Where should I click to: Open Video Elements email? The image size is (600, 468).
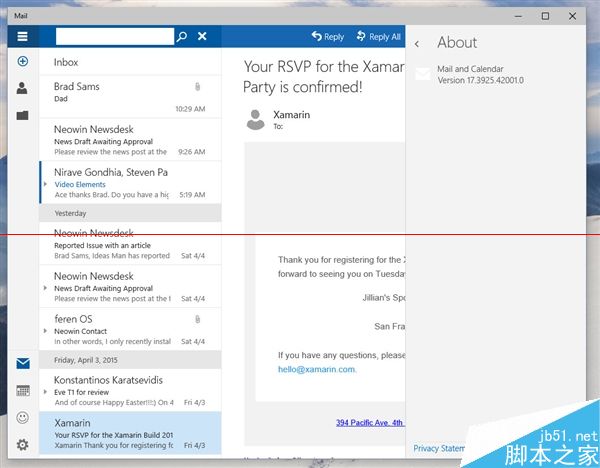(130, 183)
